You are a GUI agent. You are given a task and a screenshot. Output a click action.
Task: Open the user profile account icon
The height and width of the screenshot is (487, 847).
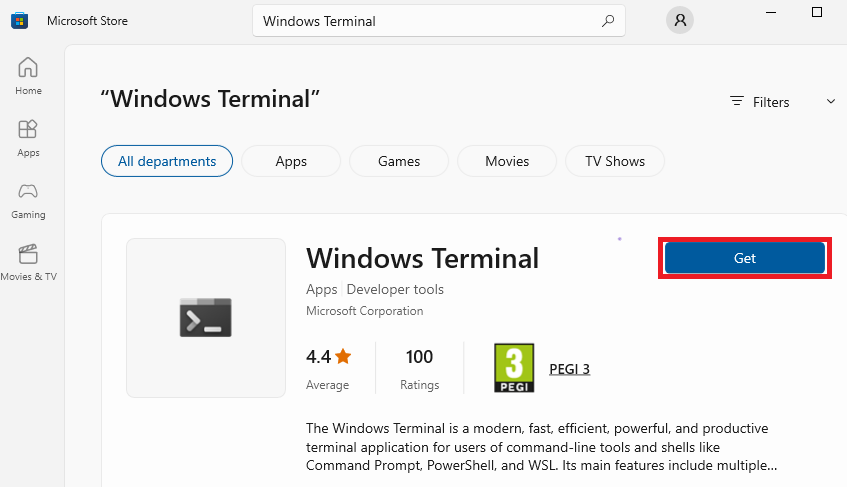tap(680, 20)
